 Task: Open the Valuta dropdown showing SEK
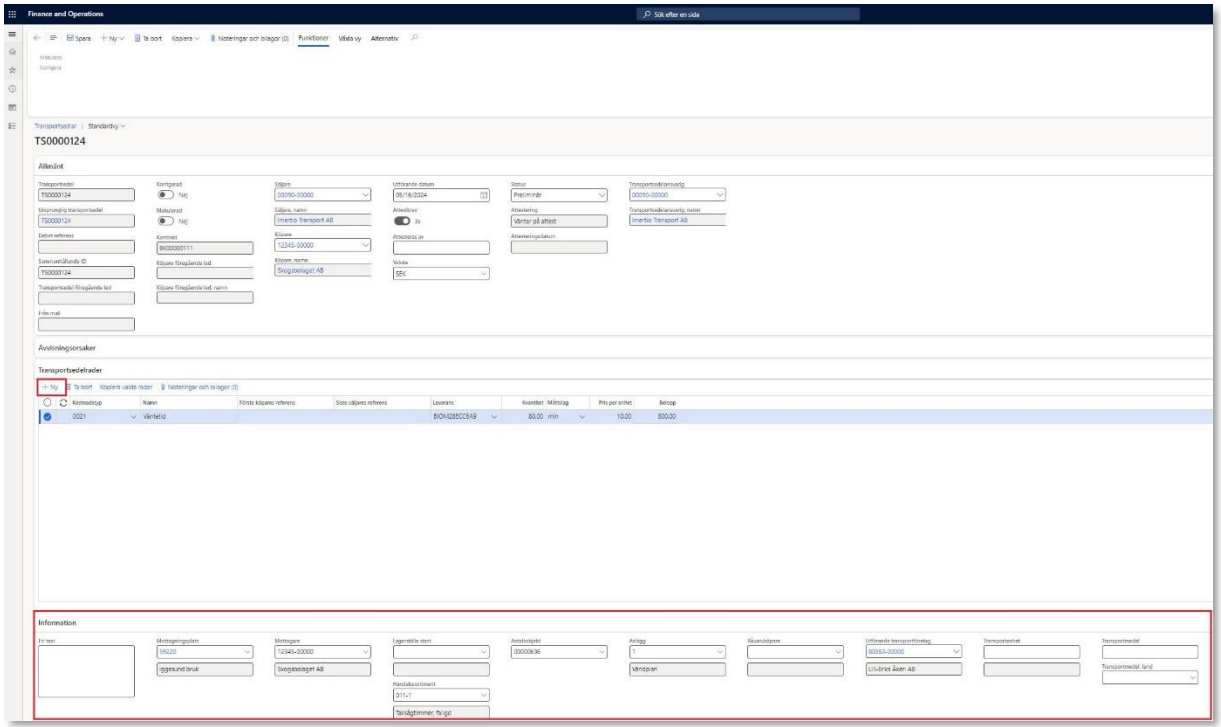click(484, 273)
